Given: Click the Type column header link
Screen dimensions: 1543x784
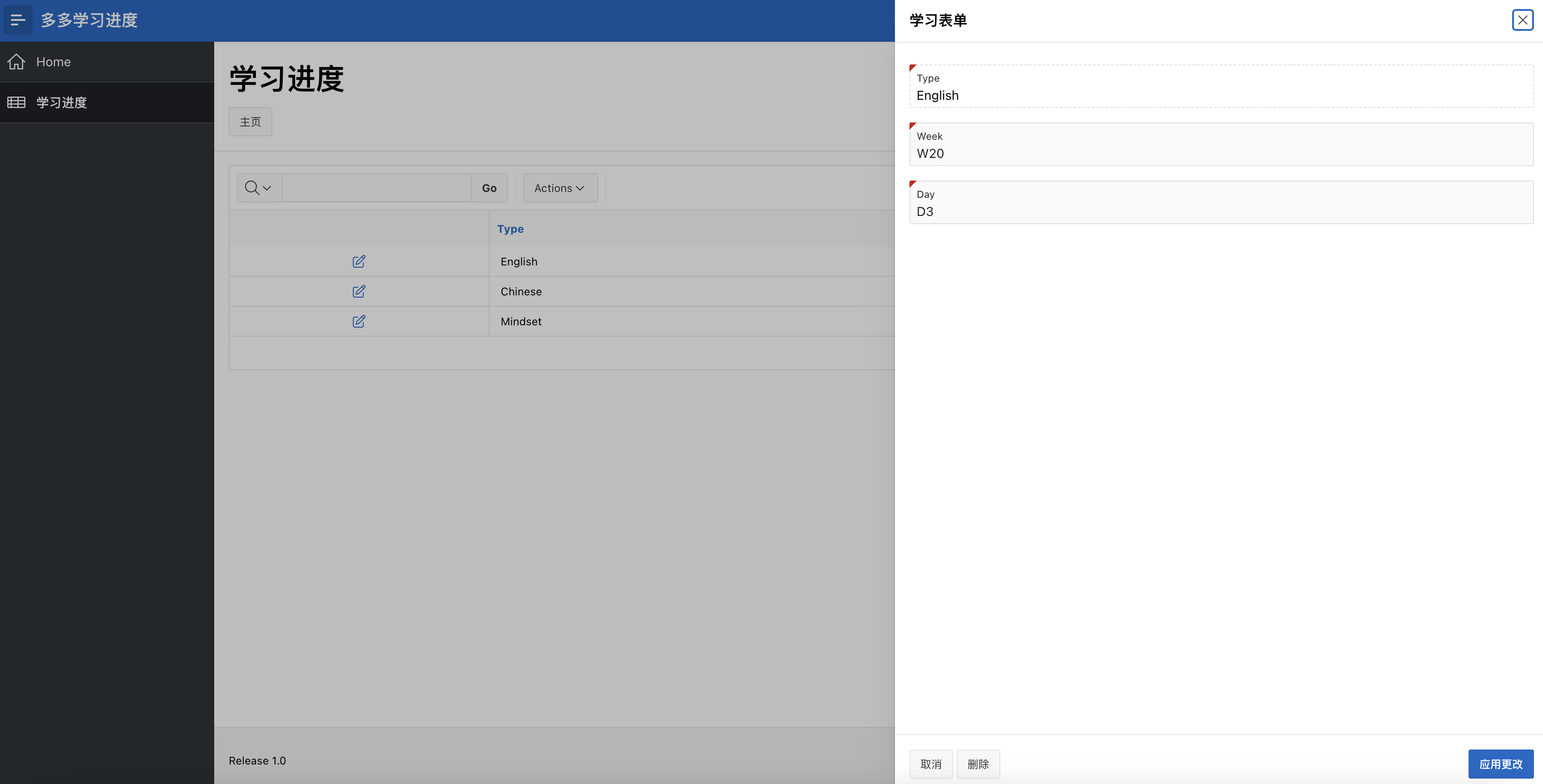Looking at the screenshot, I should (511, 229).
